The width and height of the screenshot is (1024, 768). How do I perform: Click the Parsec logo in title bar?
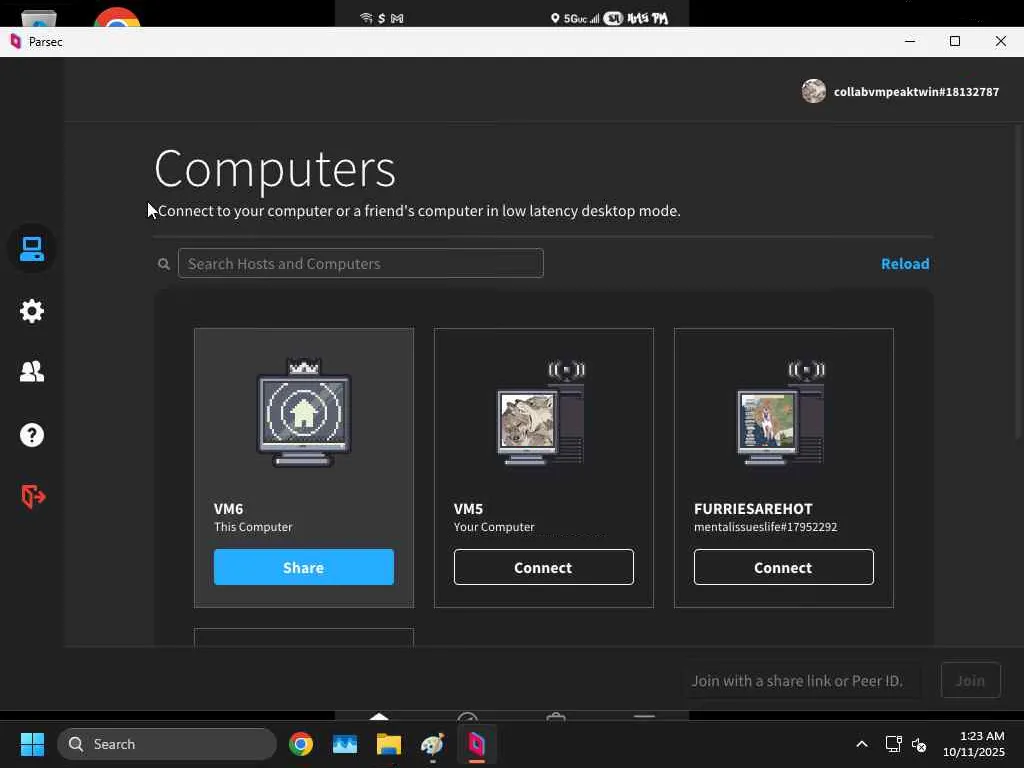click(x=16, y=42)
